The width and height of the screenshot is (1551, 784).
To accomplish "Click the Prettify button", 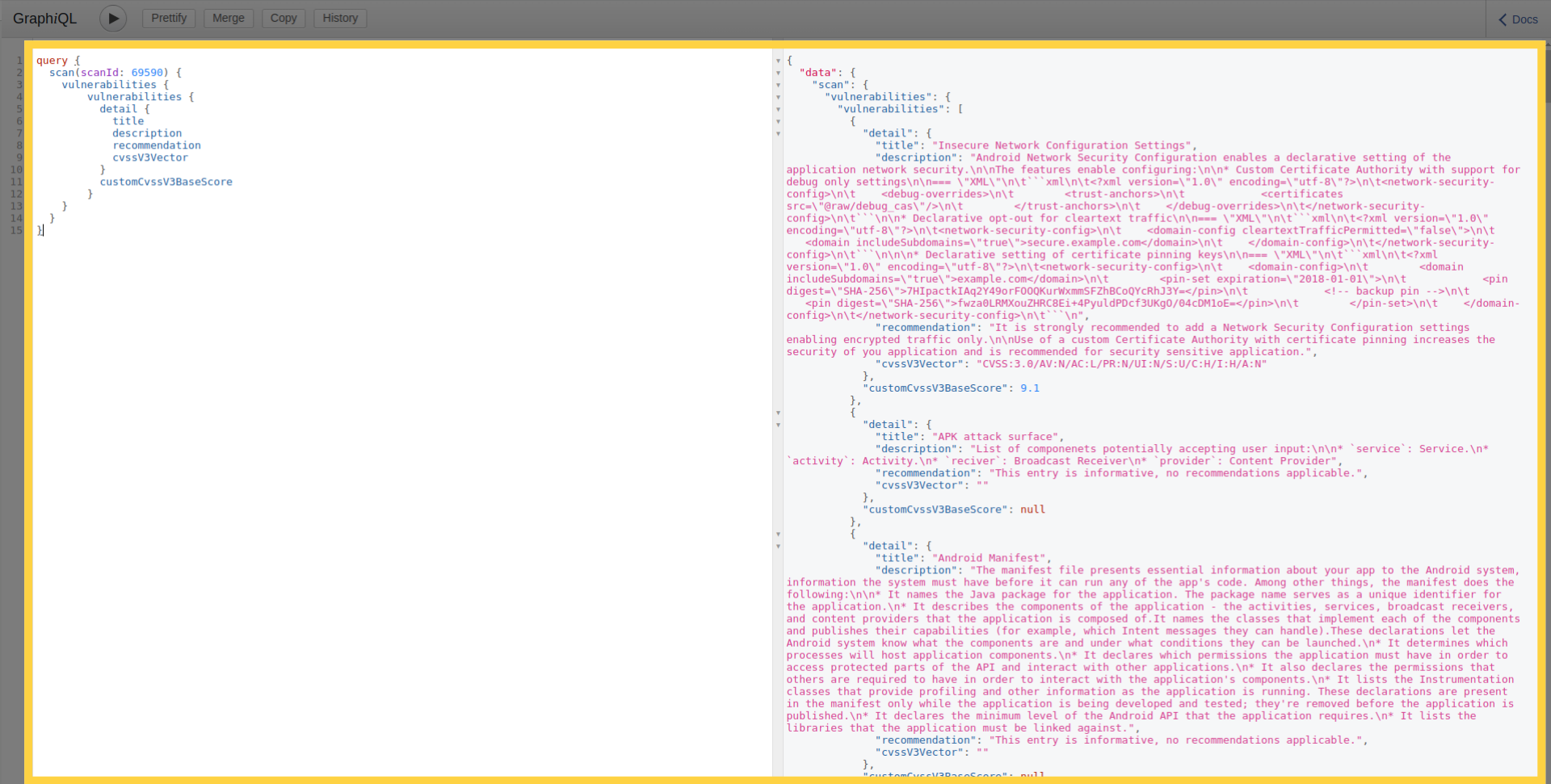I will pos(169,19).
